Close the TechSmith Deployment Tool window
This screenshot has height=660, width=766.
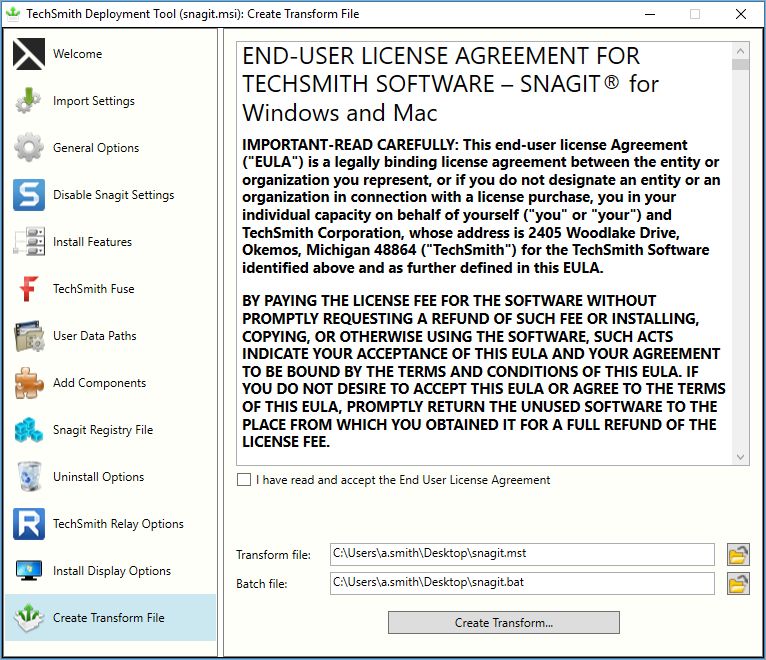[741, 14]
